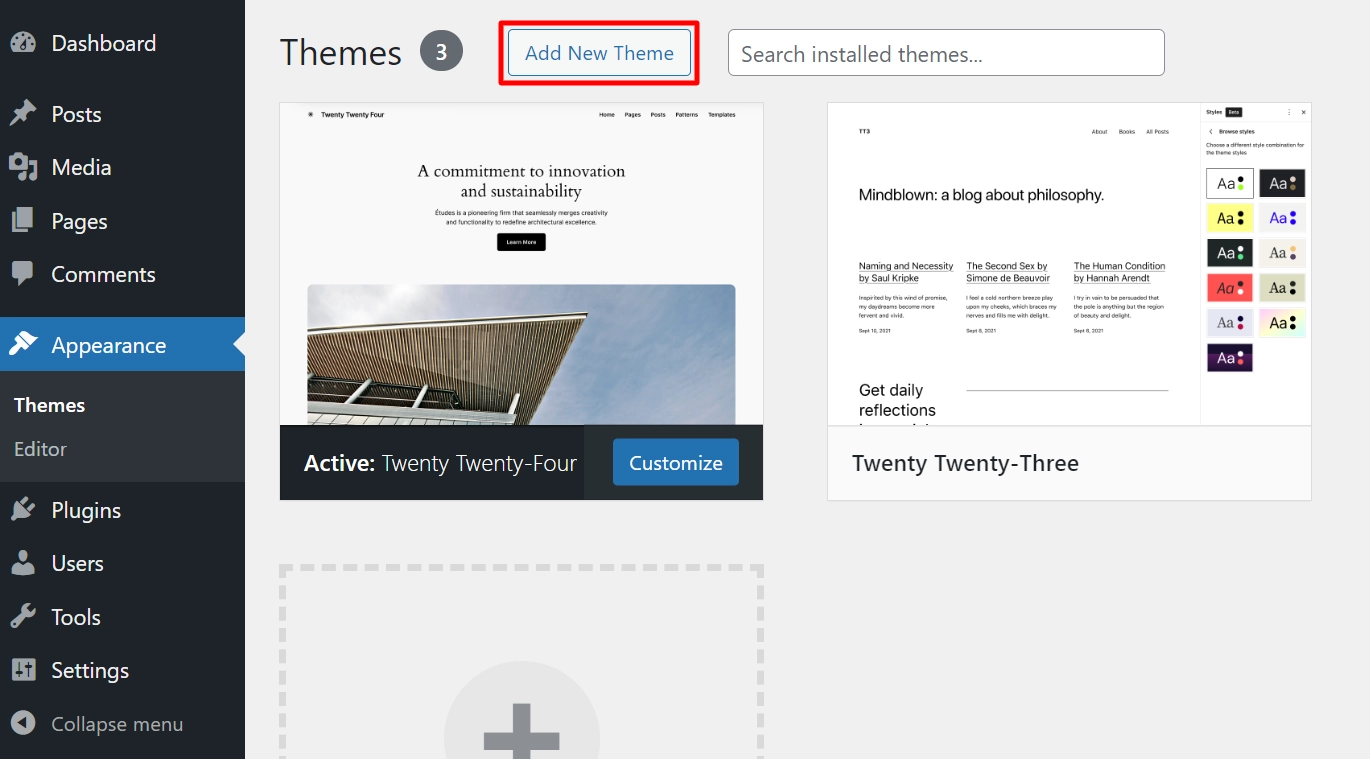Screen dimensions: 1370x759
Task: Click the theme count badge showing 3
Action: point(441,52)
